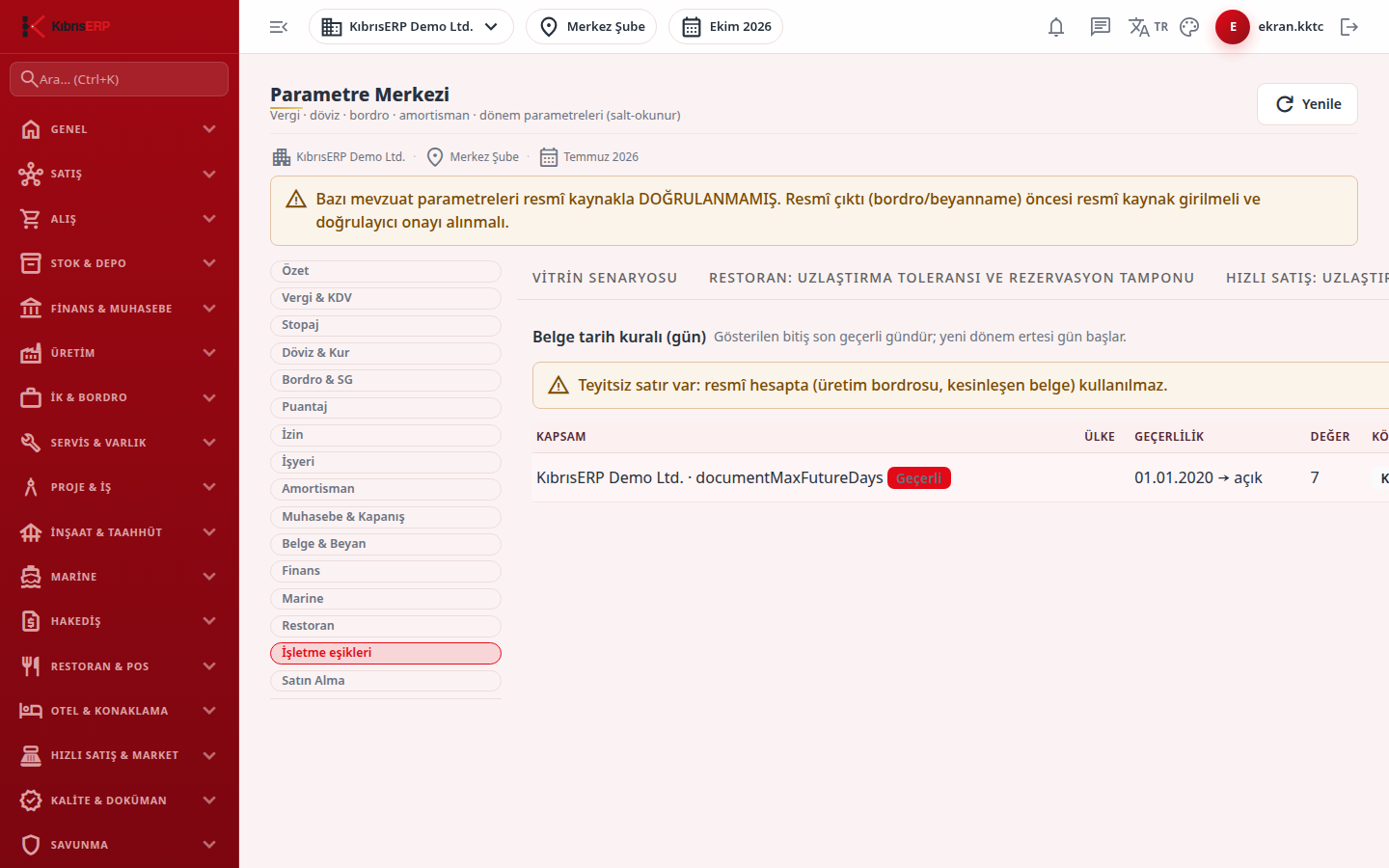Open the Savunma shield icon
Image resolution: width=1389 pixels, height=868 pixels.
pyautogui.click(x=31, y=845)
